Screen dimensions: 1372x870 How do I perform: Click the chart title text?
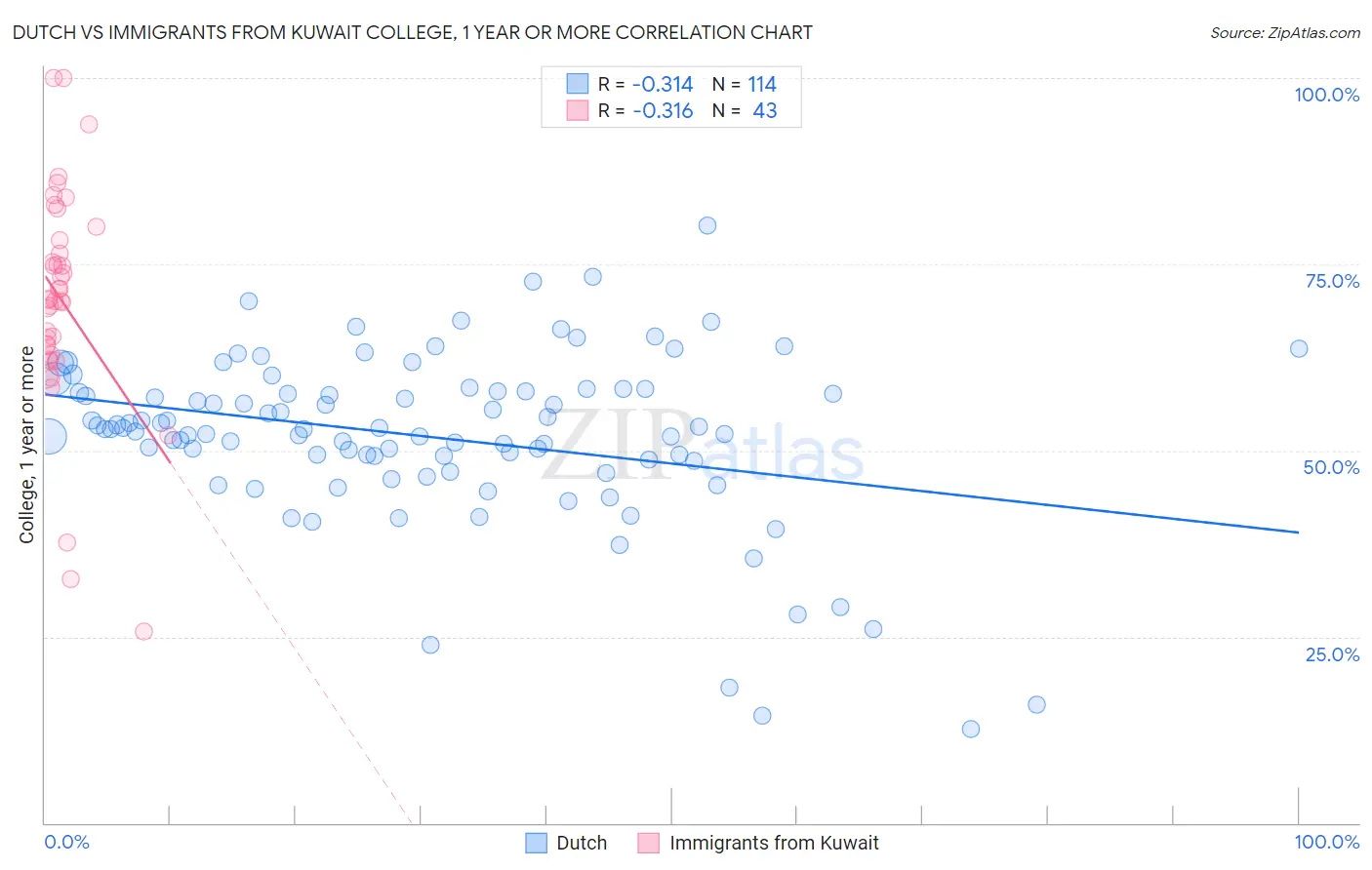click(412, 32)
